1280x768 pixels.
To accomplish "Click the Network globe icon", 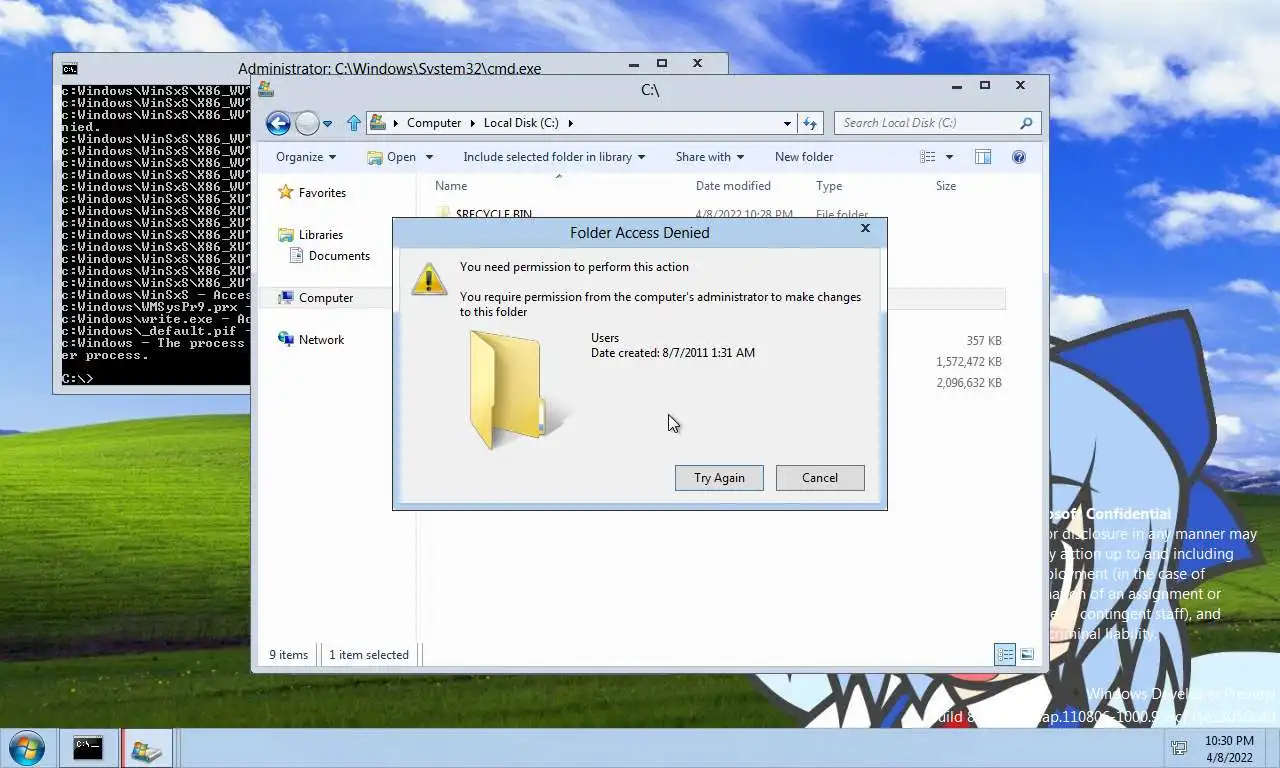I will (286, 339).
